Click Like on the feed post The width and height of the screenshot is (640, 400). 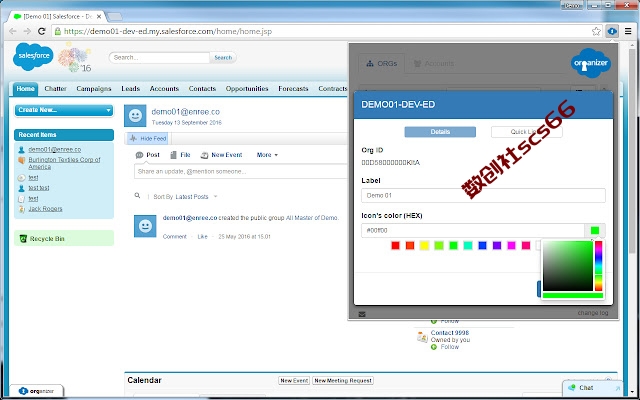pyautogui.click(x=202, y=237)
